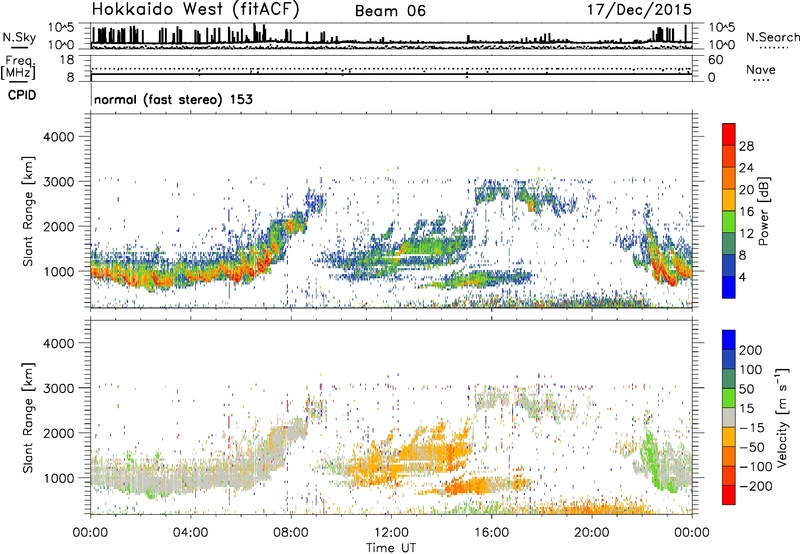
Task: Click the 'Power [dB]' colorbar label
Action: click(764, 211)
